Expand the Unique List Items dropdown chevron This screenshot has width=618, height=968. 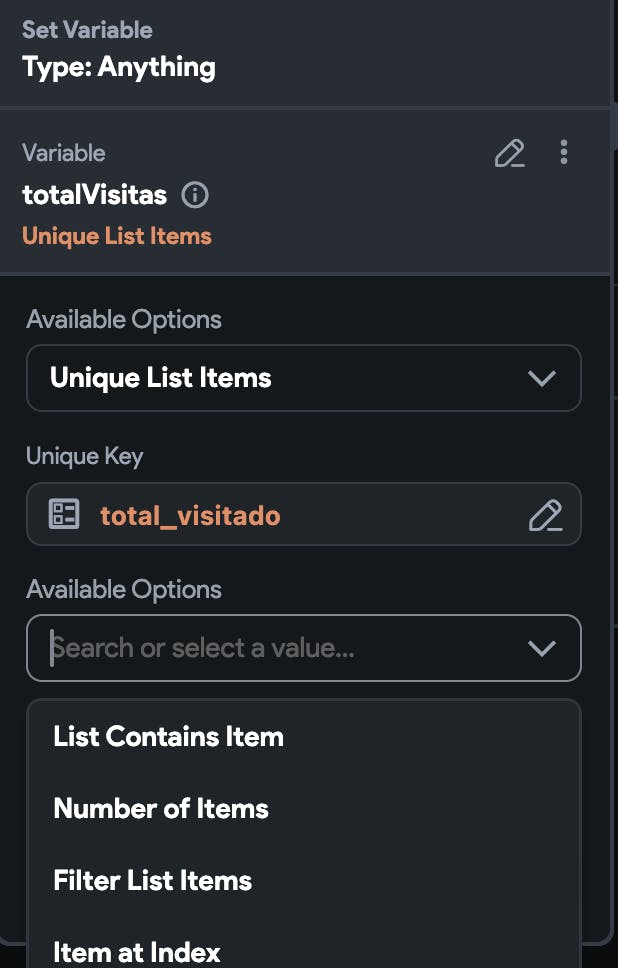[x=541, y=378]
